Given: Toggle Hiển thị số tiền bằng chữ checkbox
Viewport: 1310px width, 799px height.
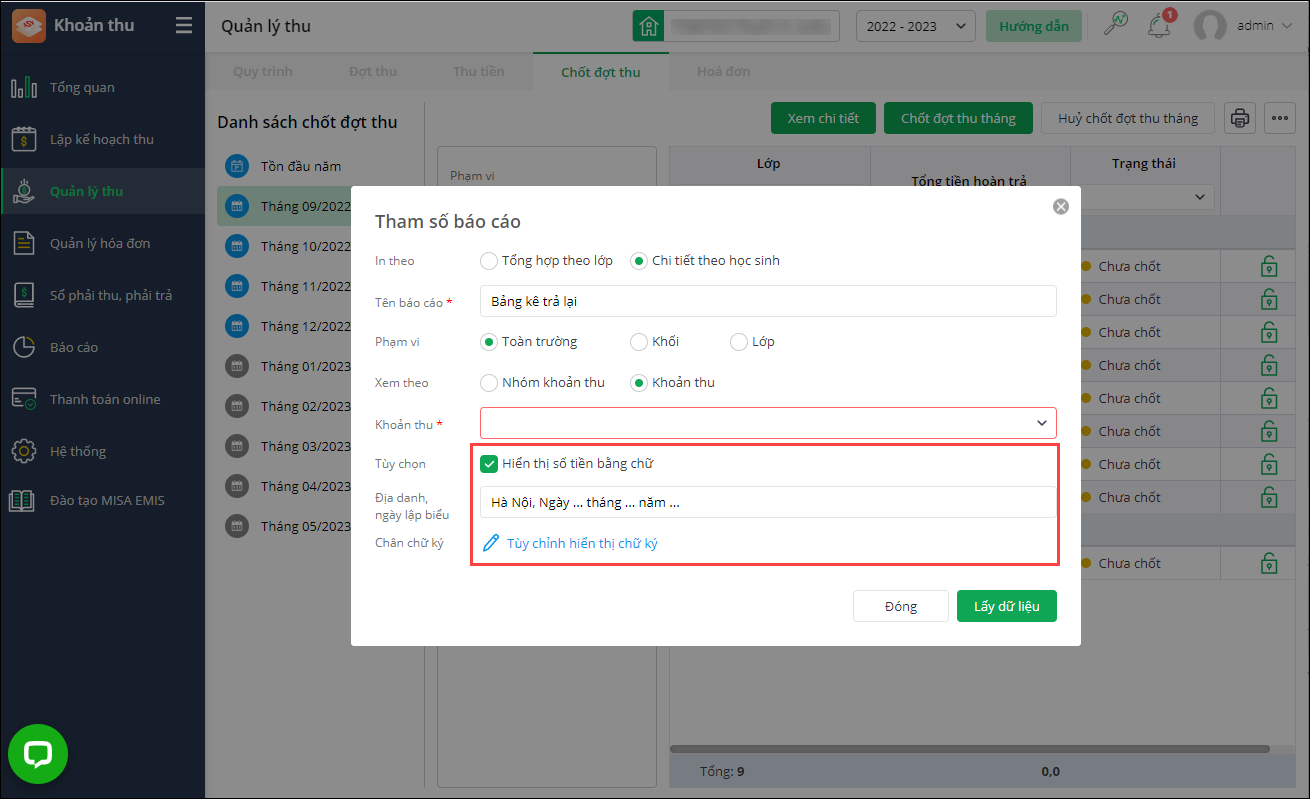Looking at the screenshot, I should point(489,464).
